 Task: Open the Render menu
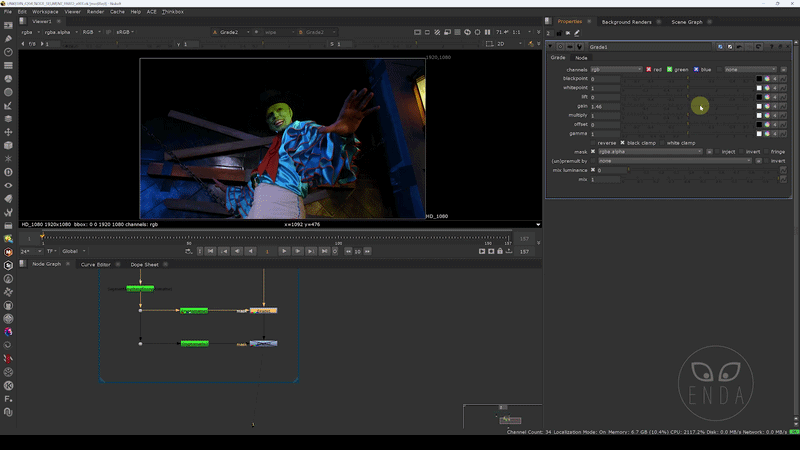tap(95, 11)
